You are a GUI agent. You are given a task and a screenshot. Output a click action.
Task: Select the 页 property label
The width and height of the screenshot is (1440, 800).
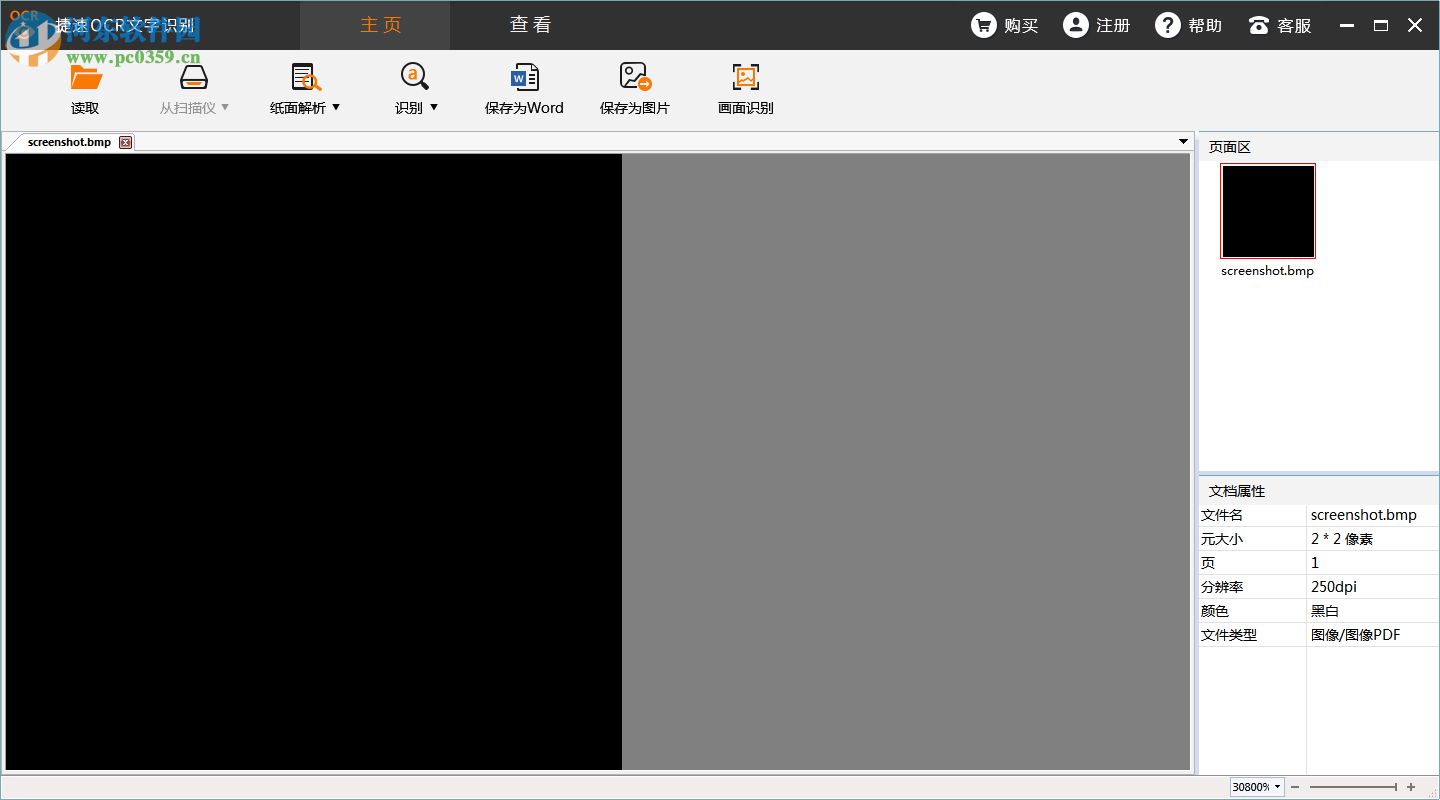[x=1208, y=563]
